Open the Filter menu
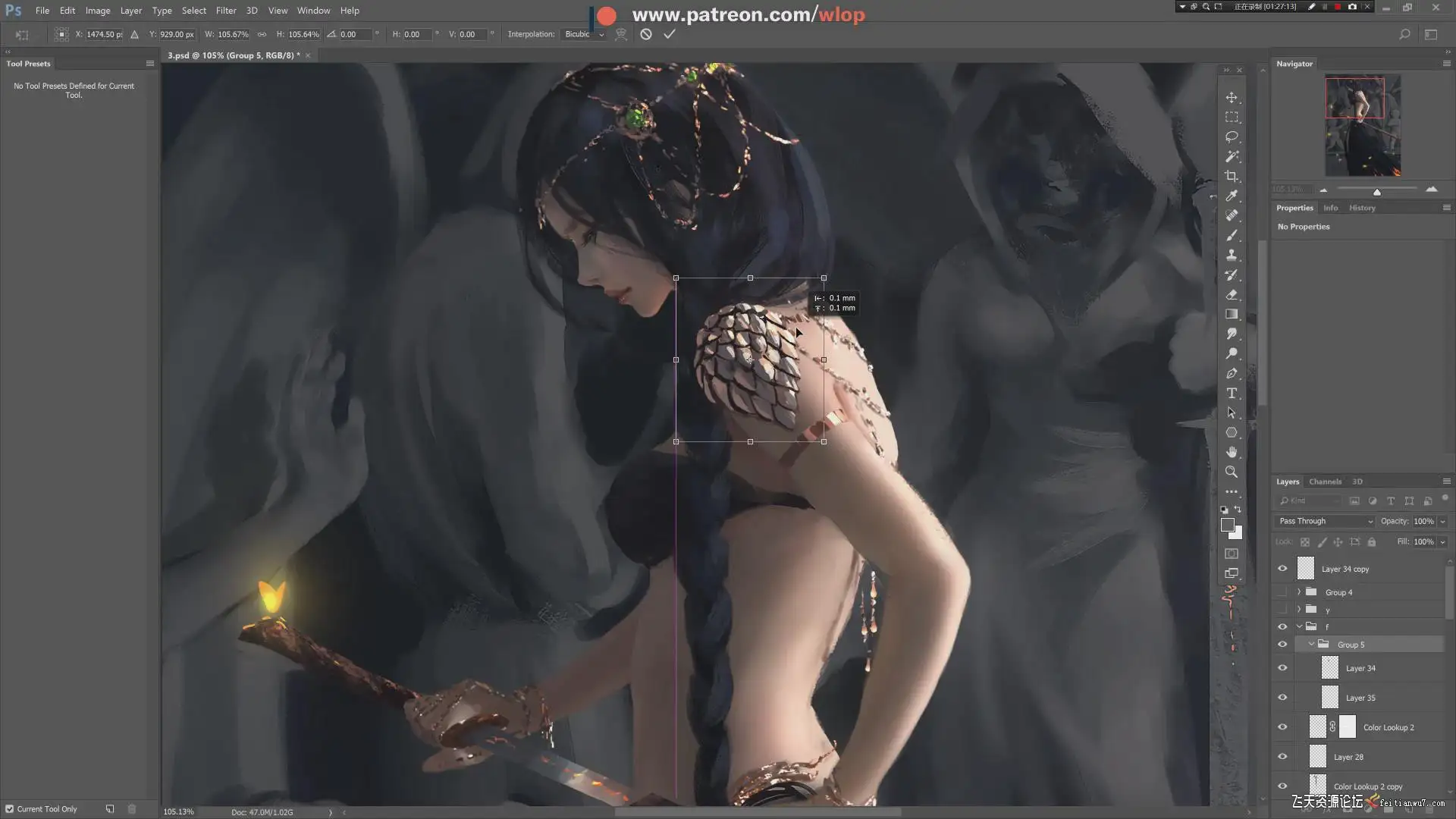Viewport: 1456px width, 819px height. pos(225,11)
